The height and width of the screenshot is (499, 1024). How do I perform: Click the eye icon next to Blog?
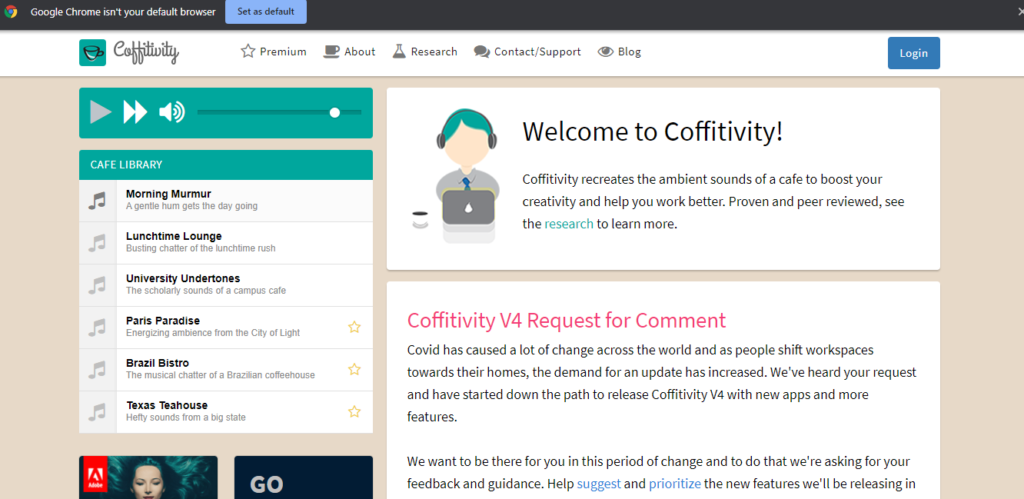(x=605, y=52)
